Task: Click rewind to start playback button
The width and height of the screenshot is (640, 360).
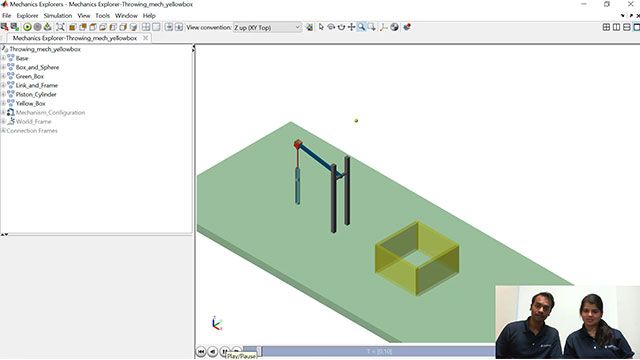Action: coord(201,351)
